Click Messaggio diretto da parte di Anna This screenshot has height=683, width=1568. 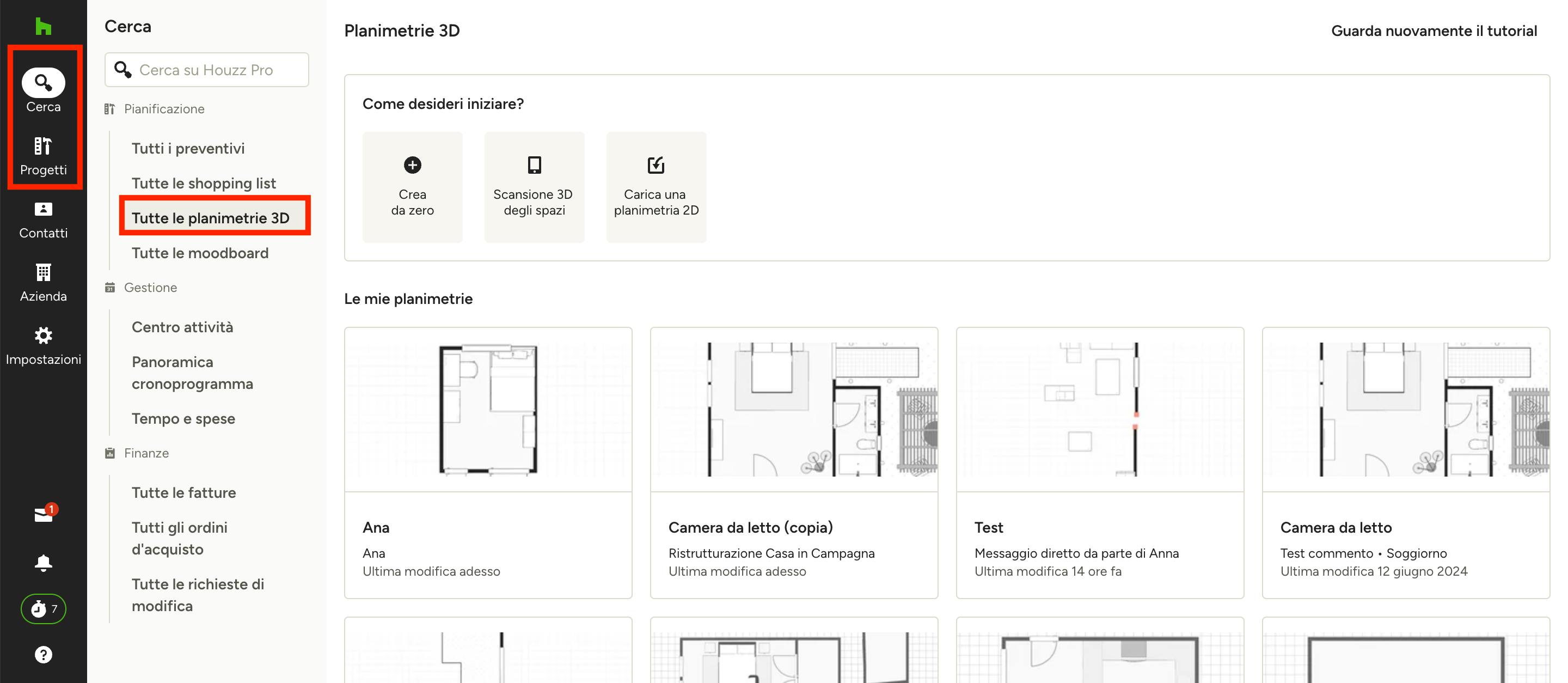tap(1076, 553)
